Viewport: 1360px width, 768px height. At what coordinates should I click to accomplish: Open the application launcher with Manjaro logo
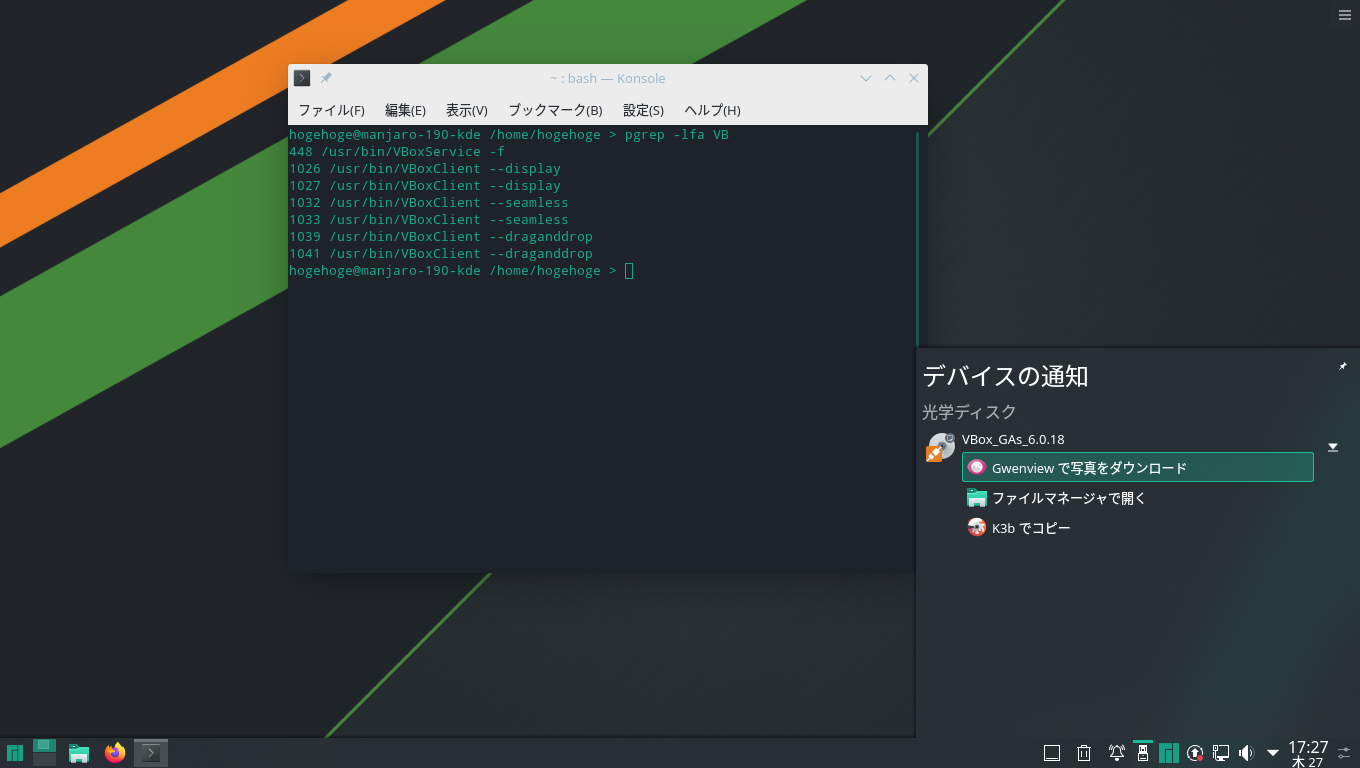coord(15,753)
